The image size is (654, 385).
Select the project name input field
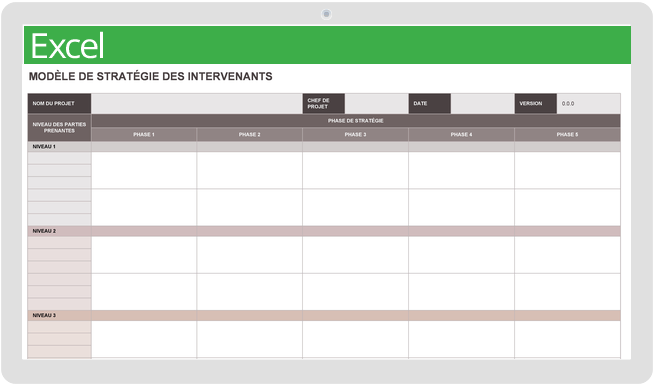click(x=197, y=103)
